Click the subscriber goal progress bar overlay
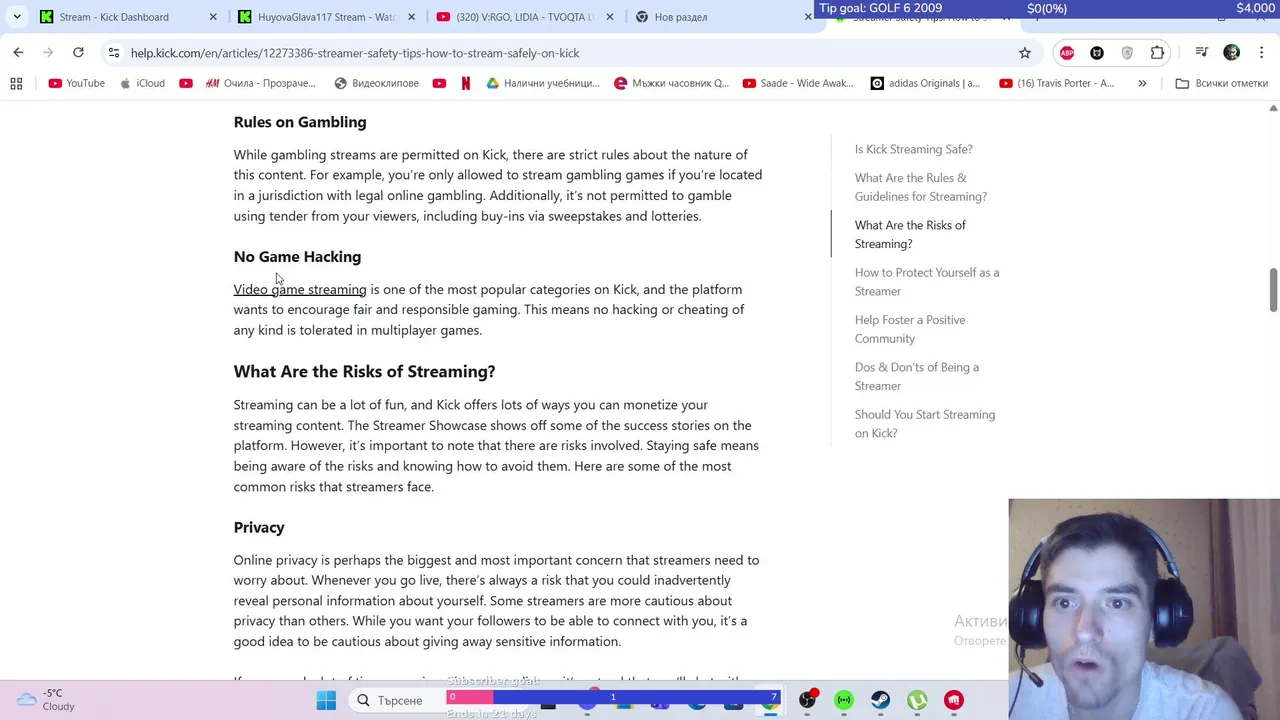The height and width of the screenshot is (720, 1280). 613,697
